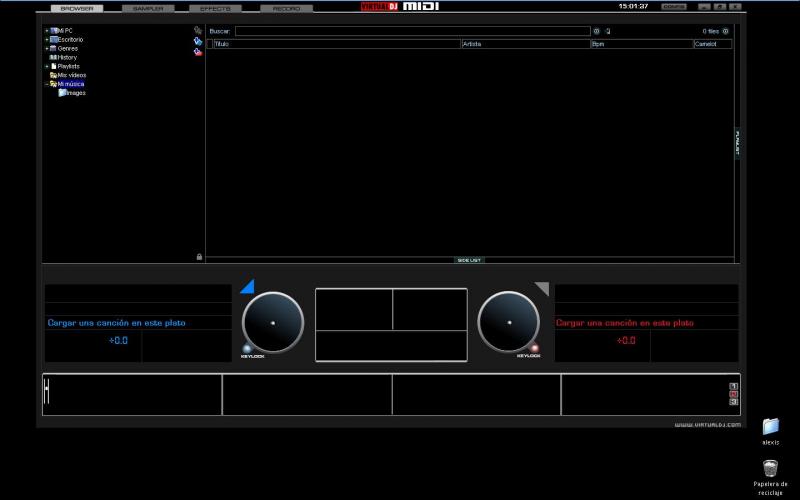Click the gray folder icon atop sidebar
This screenshot has height=500, width=800.
[x=198, y=30]
